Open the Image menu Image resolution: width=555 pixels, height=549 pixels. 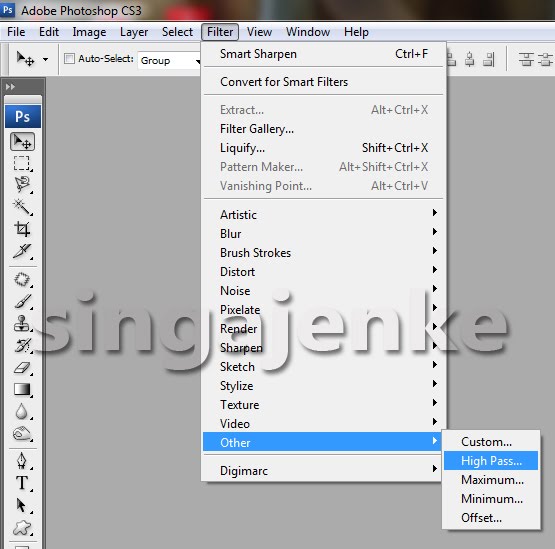click(x=89, y=32)
